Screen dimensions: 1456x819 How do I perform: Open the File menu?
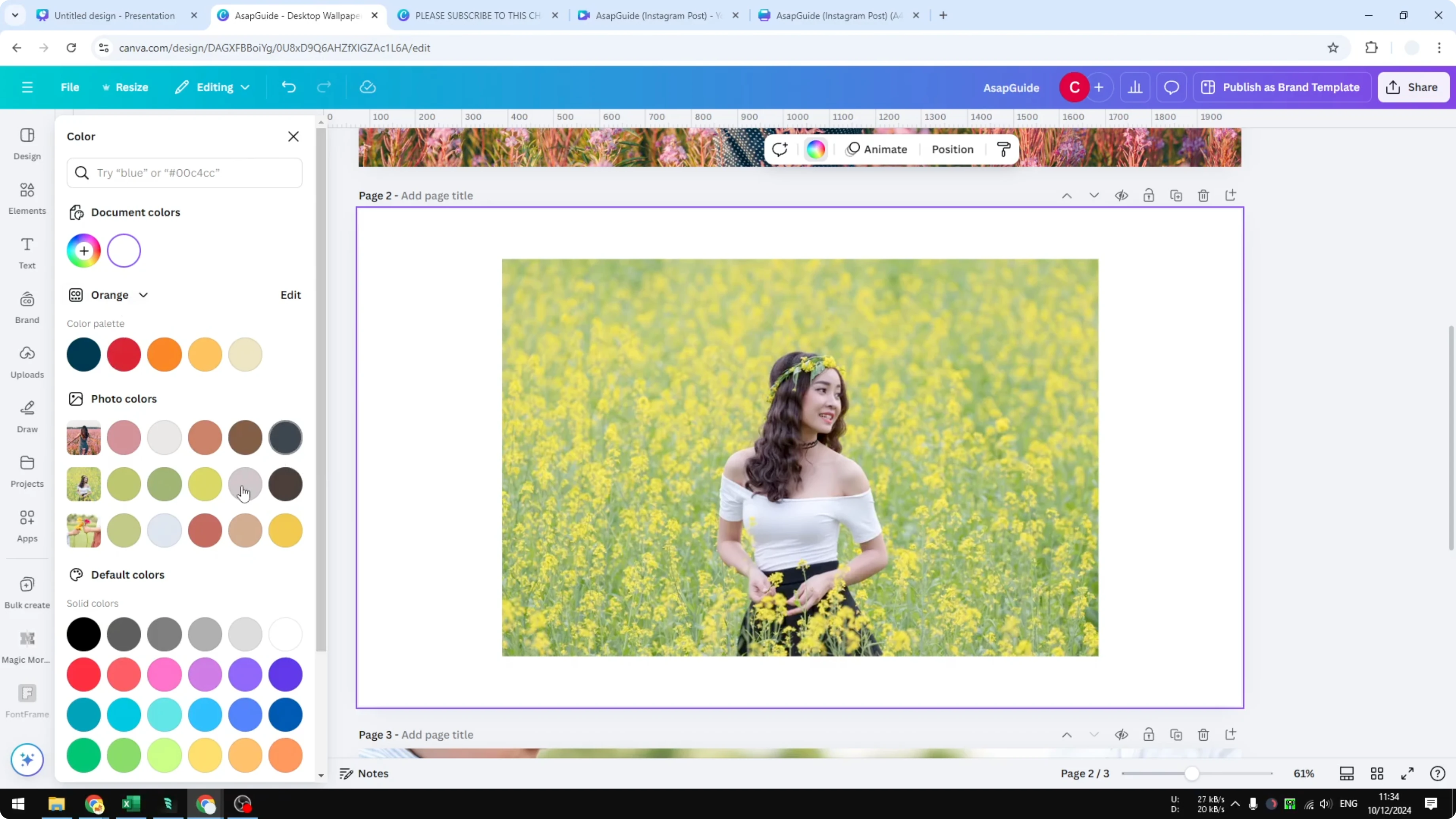coord(70,87)
